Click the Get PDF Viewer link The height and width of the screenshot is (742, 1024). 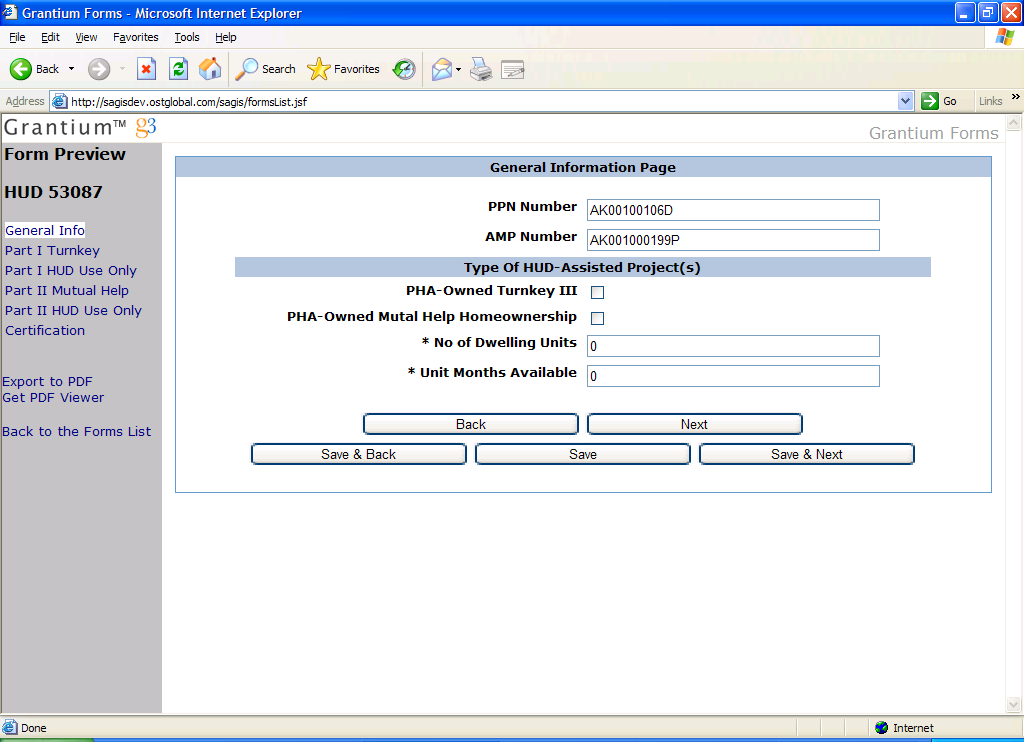pyautogui.click(x=53, y=398)
